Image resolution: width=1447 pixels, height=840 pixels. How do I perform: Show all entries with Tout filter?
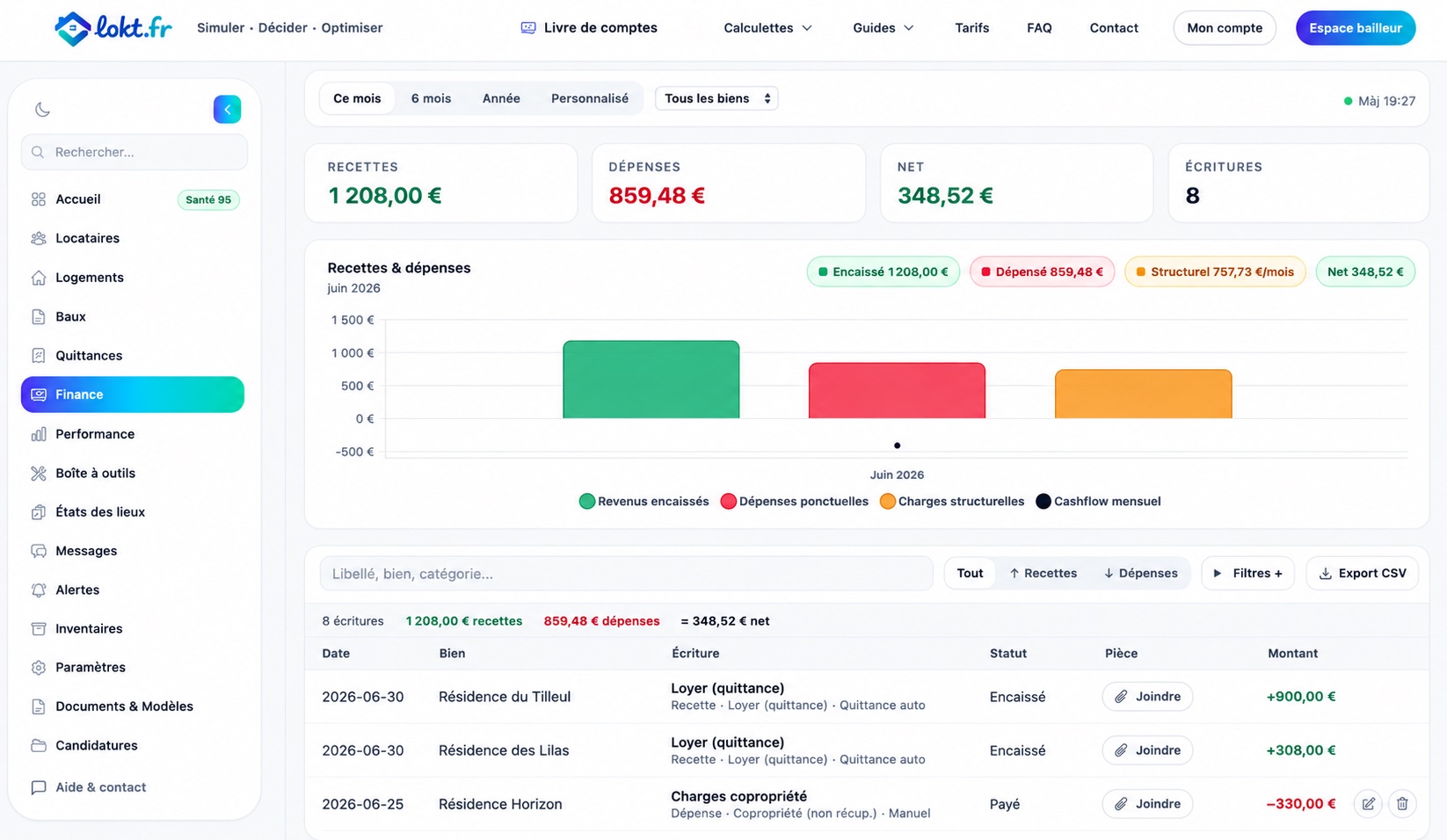[x=970, y=574]
